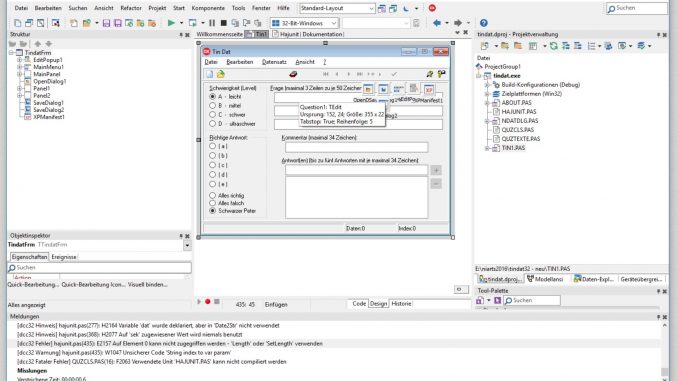
Task: Click the red record dot below editor
Action: 208,301
